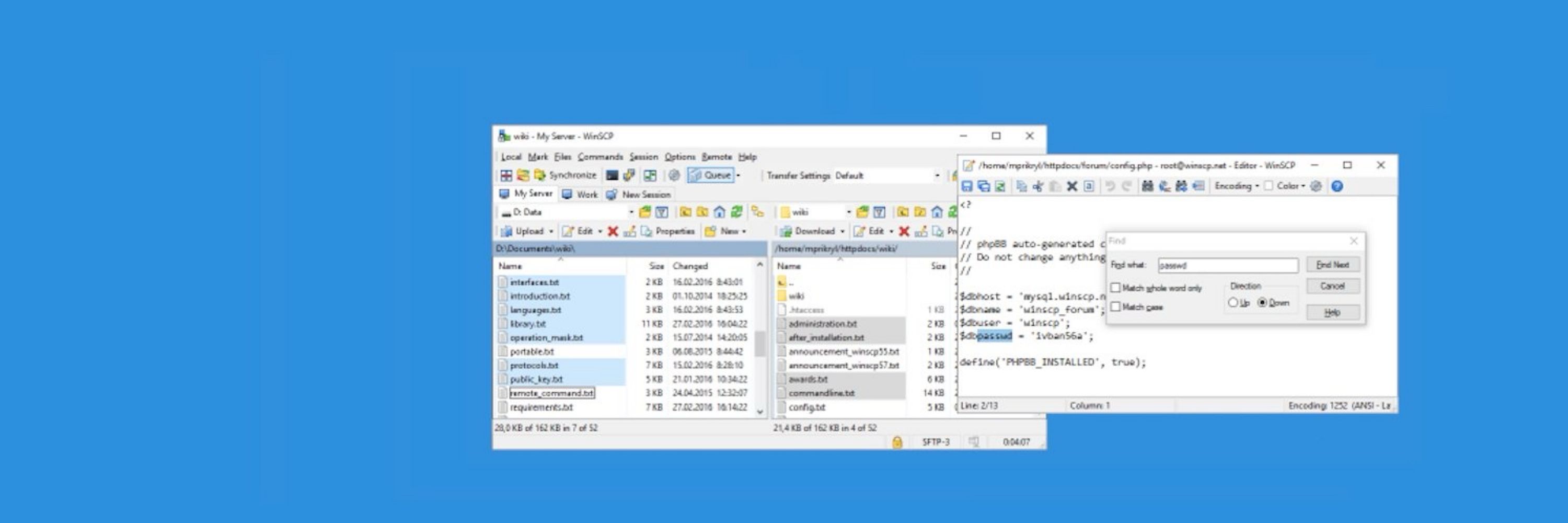Open Remote menu in WinSCP
This screenshot has width=1568, height=523.
(717, 156)
